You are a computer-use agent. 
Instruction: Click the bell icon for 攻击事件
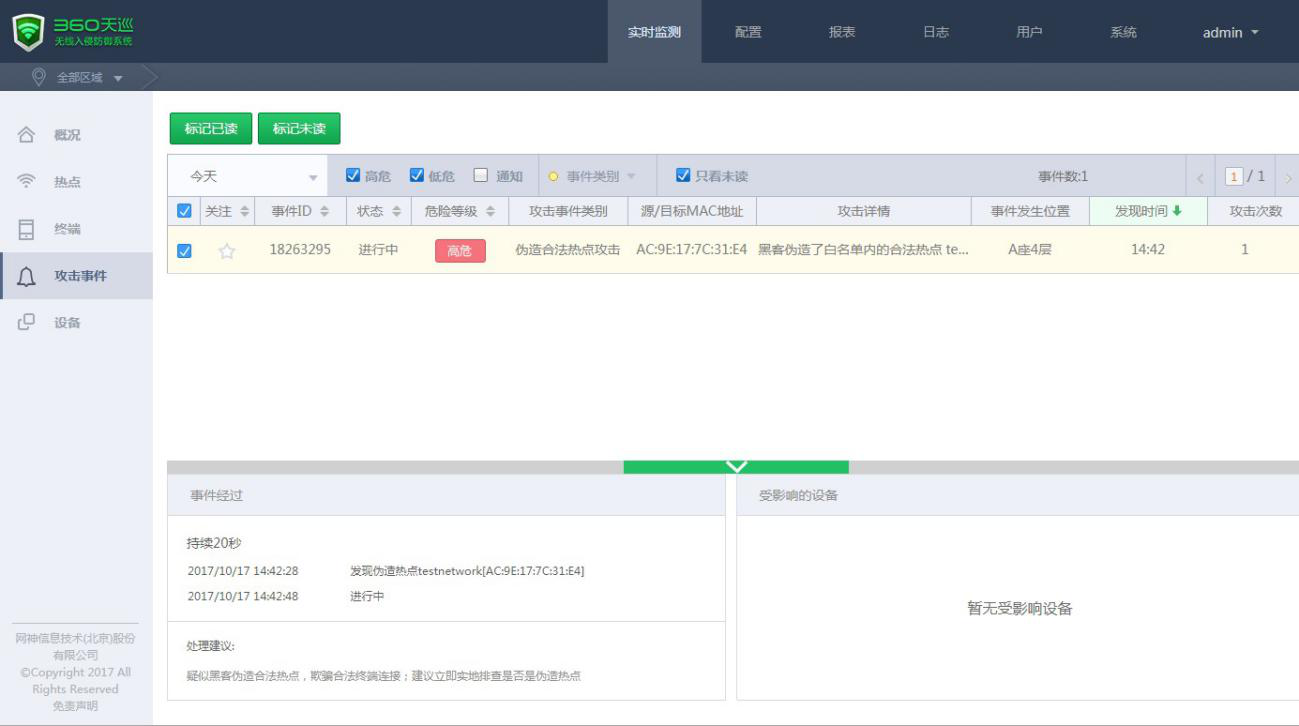[x=27, y=276]
